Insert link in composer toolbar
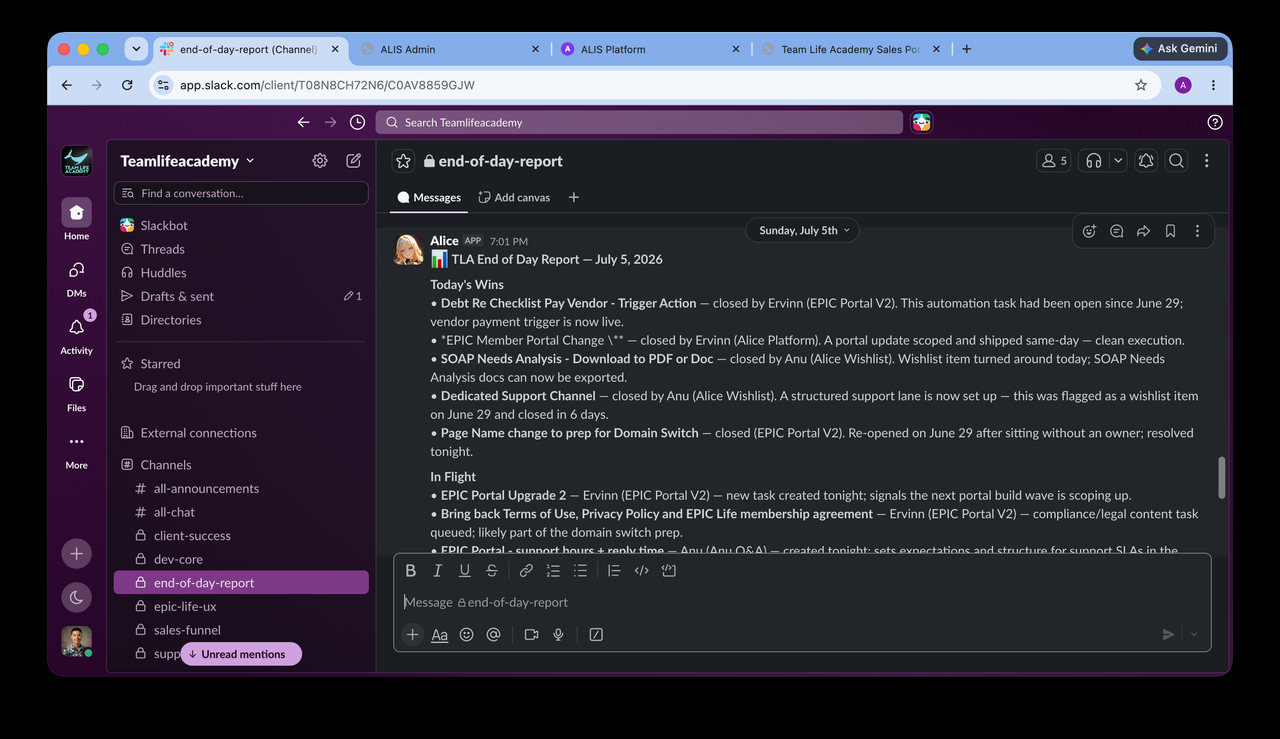 (526, 571)
